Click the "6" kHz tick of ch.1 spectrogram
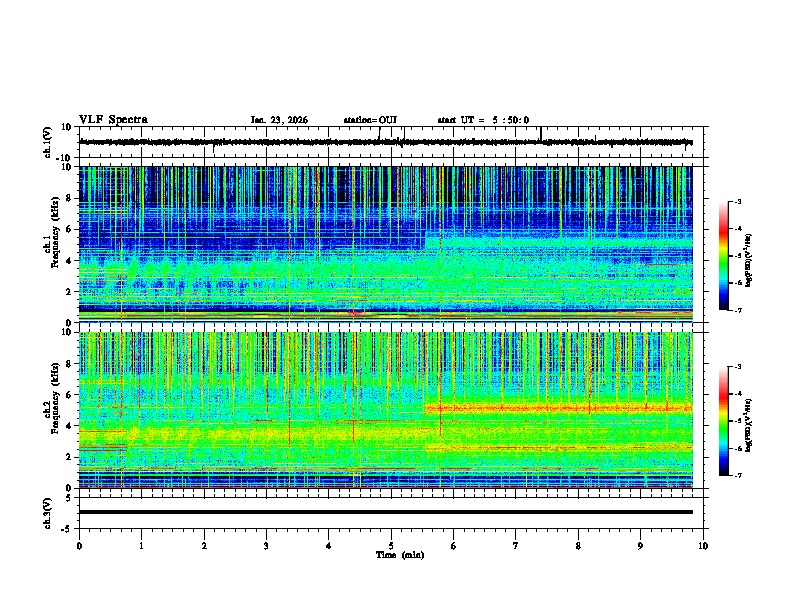792x612 pixels. [x=70, y=229]
